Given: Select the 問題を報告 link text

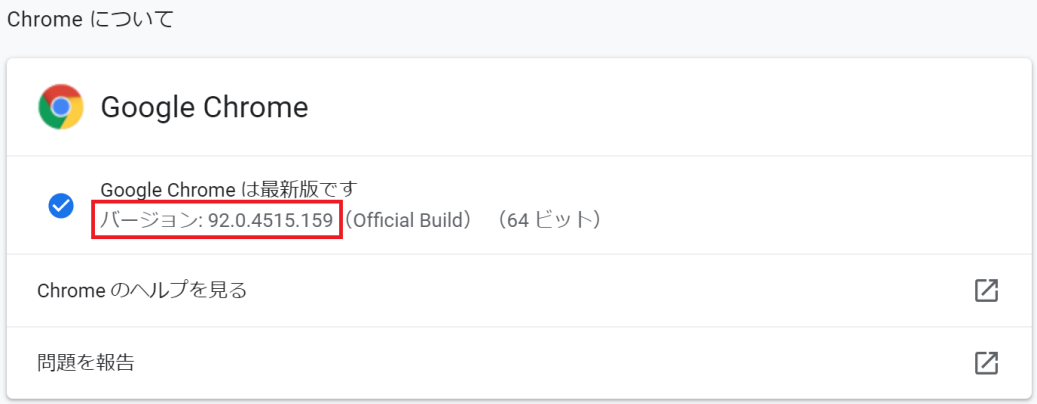Looking at the screenshot, I should (x=86, y=362).
